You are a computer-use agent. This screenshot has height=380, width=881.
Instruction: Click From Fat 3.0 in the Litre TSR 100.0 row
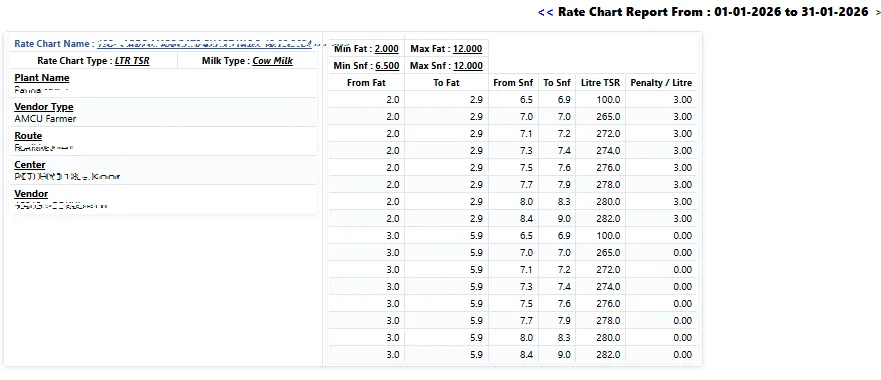coord(393,236)
